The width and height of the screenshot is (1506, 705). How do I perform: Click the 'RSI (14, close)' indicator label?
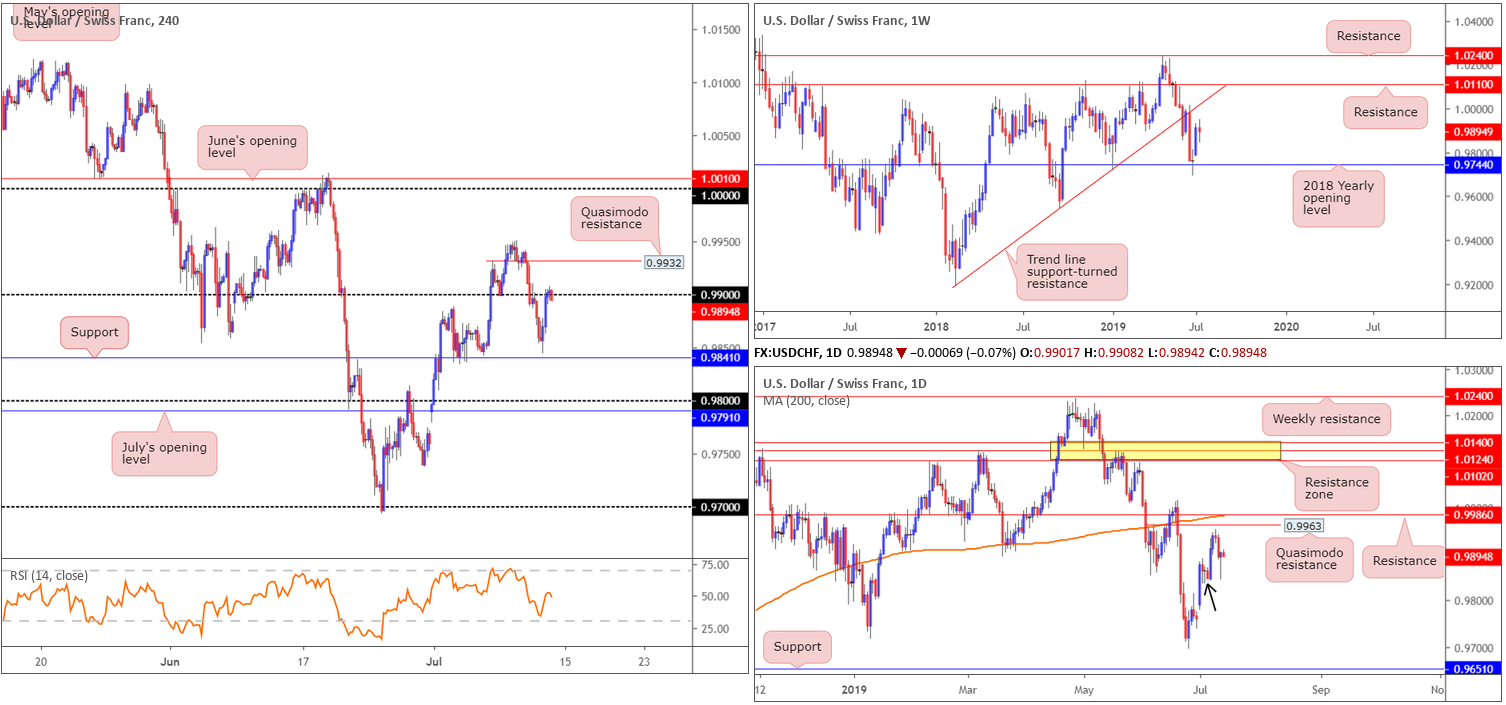49,575
